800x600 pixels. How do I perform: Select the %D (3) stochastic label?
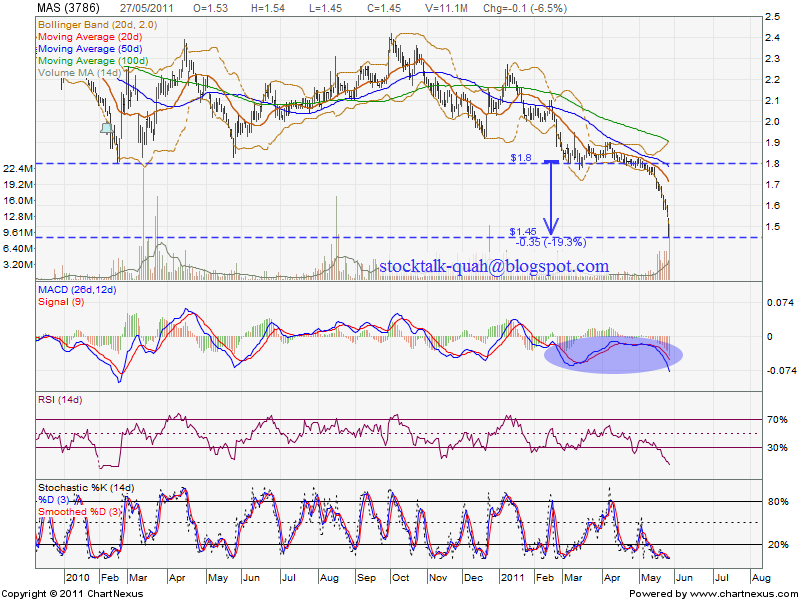54,499
